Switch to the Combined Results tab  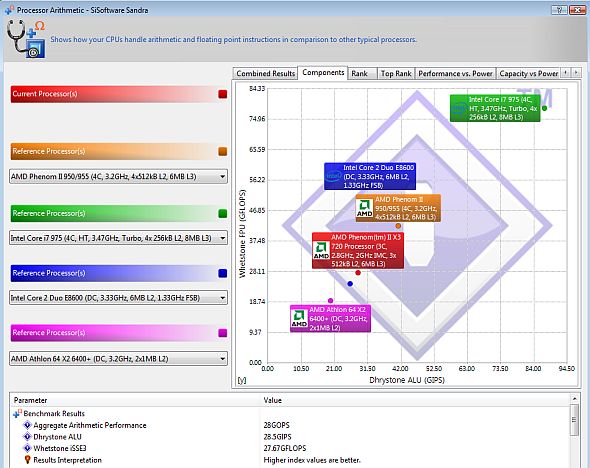265,74
